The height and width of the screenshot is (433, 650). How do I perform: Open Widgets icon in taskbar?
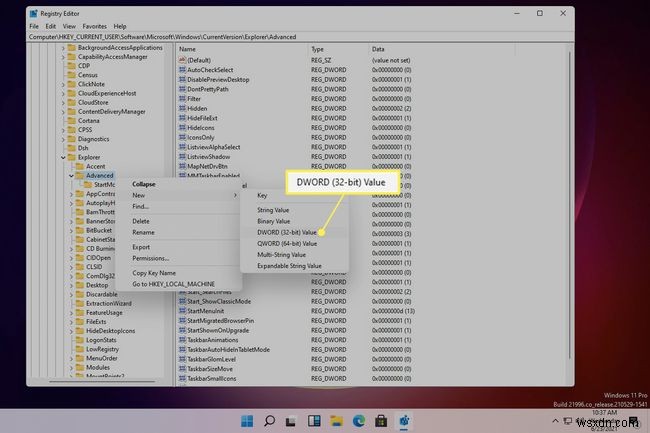(314, 421)
